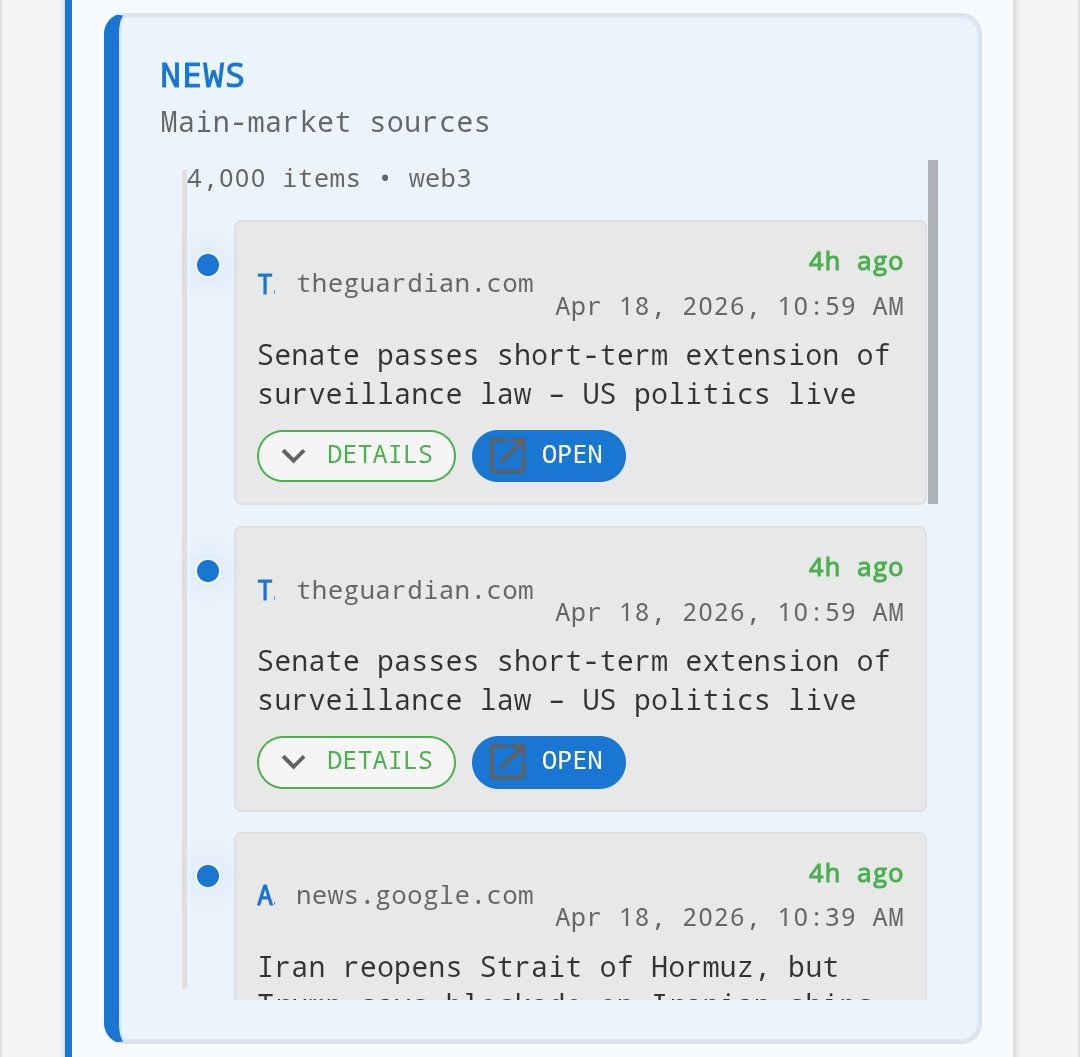Click the "4,000 items • web3" summary text
1080x1057 pixels.
tap(329, 179)
